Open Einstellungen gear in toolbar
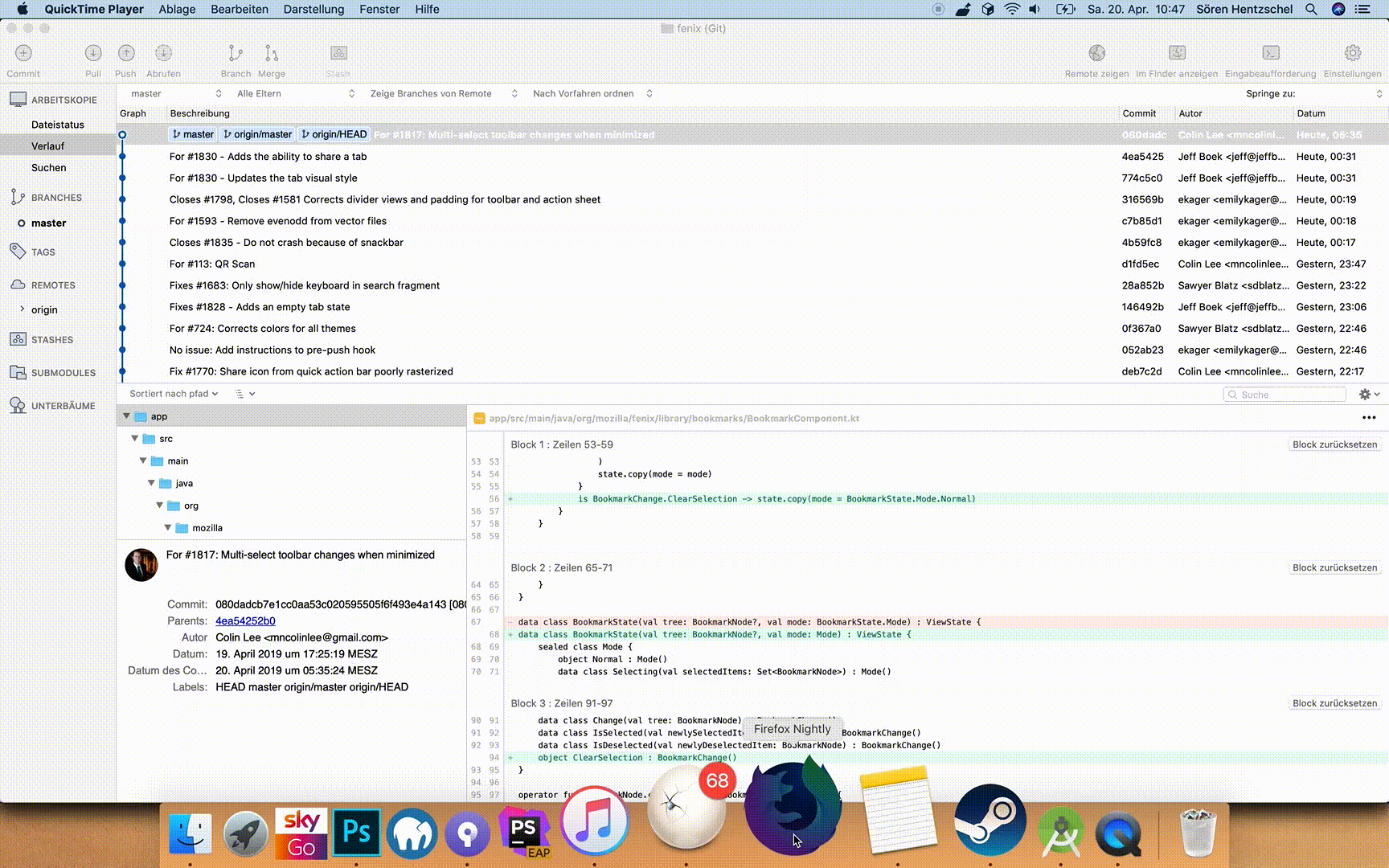 1353,54
